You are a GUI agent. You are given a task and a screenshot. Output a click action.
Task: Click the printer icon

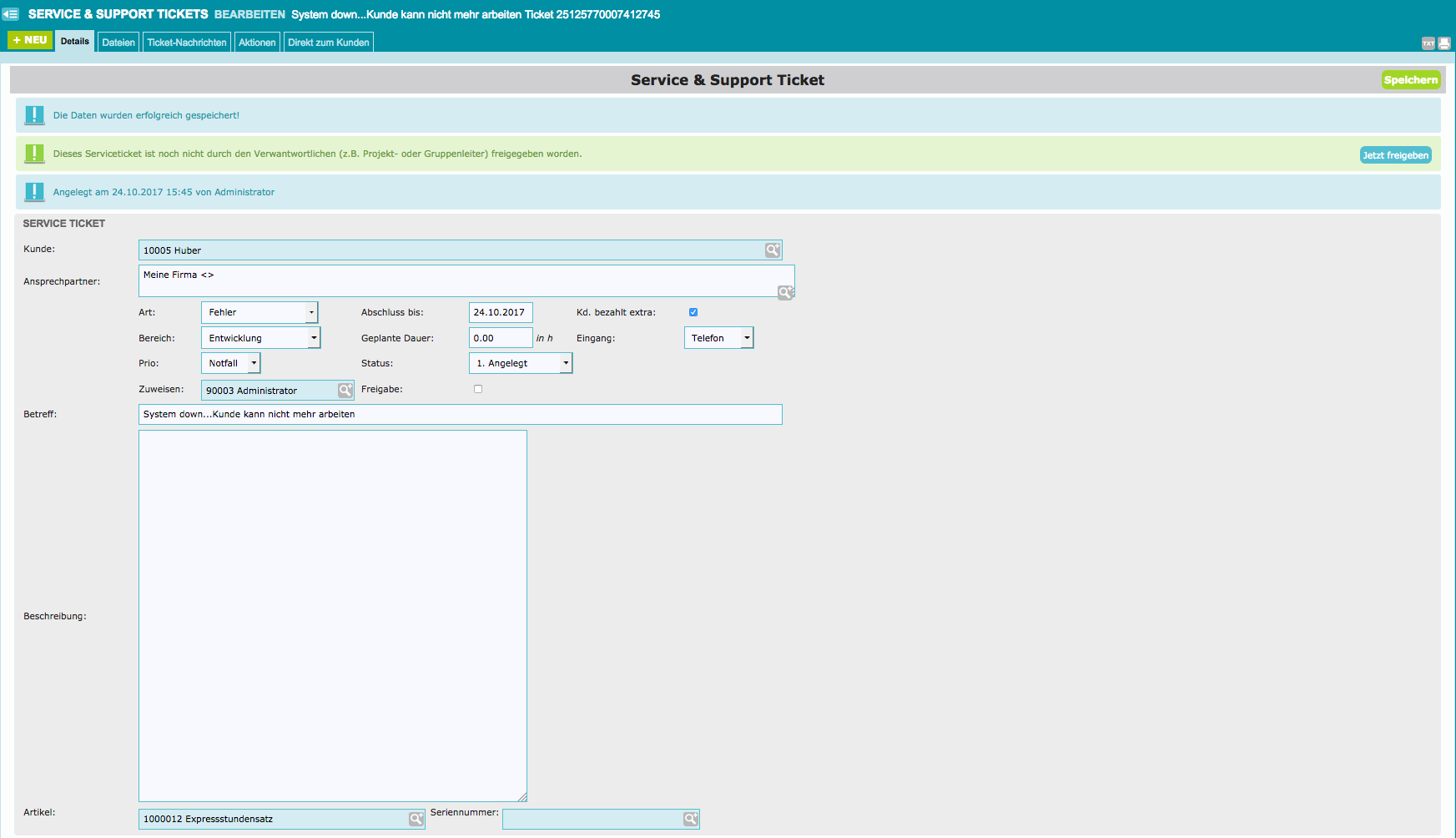[x=1443, y=43]
